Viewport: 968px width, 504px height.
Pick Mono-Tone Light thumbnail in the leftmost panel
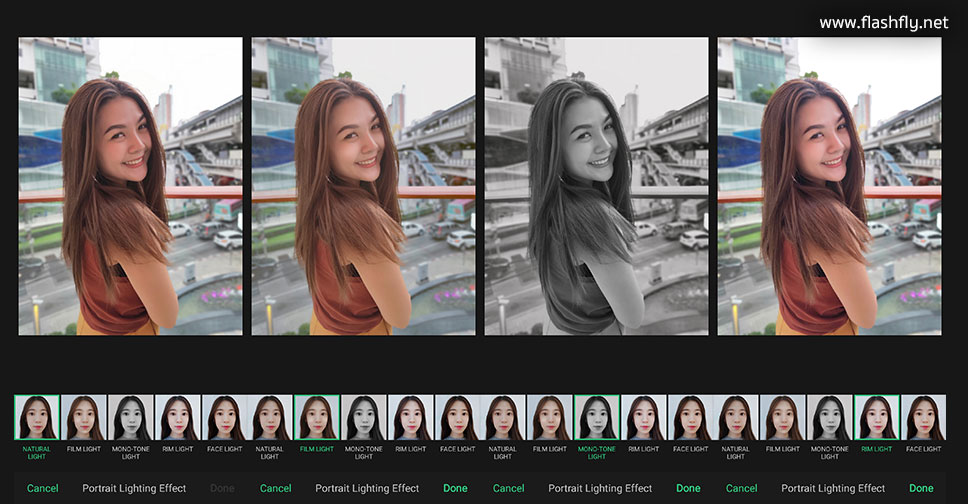[x=131, y=418]
